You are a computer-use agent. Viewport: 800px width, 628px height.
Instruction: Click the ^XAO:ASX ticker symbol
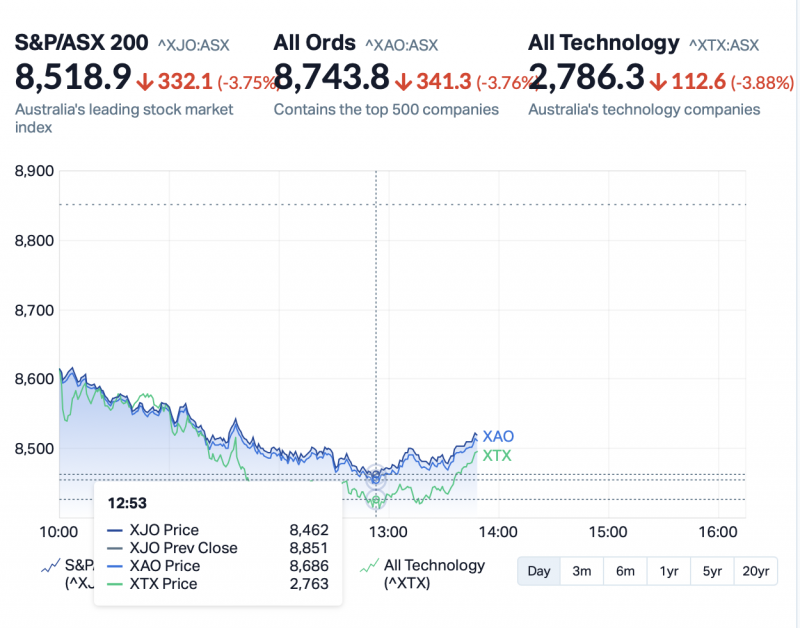[x=401, y=44]
